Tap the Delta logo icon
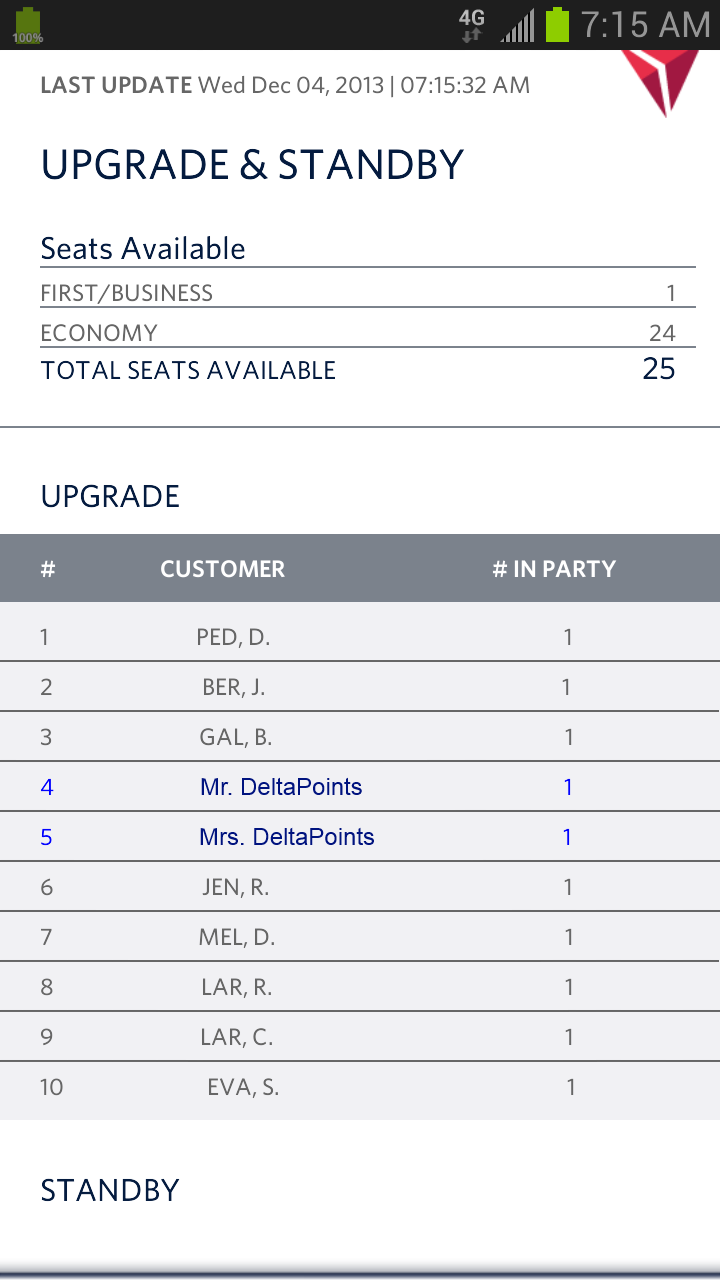Viewport: 720px width, 1280px height. tap(660, 78)
